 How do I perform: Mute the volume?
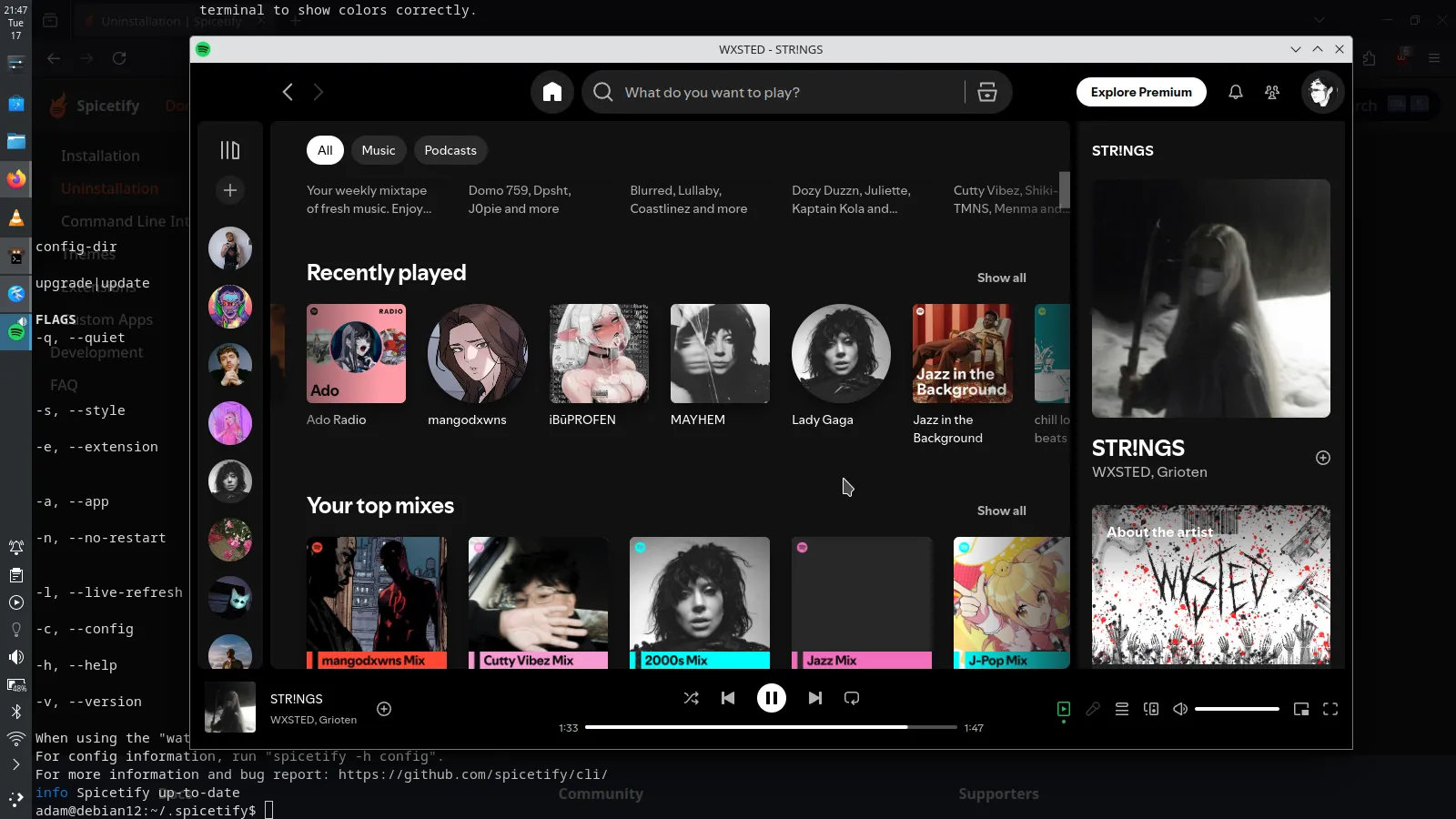coord(1180,709)
